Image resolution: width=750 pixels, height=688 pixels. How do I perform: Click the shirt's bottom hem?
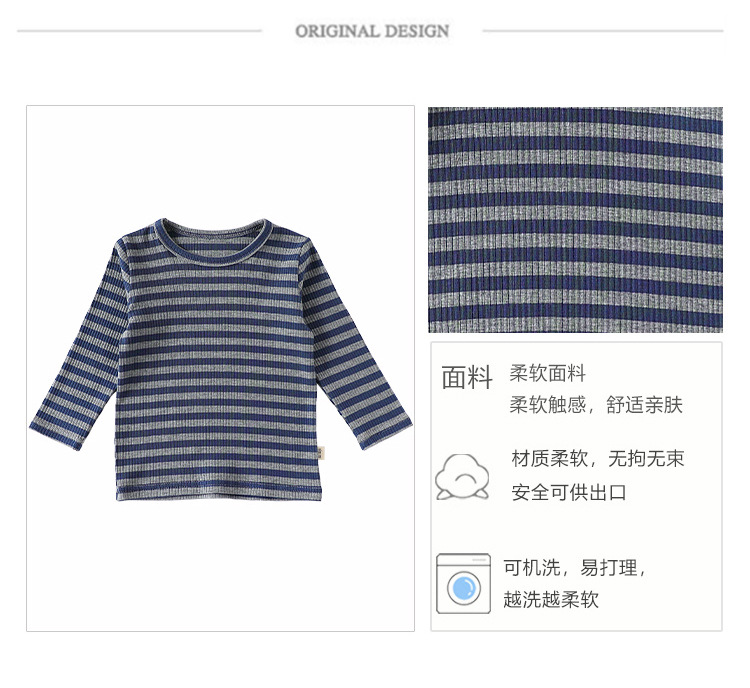click(x=218, y=492)
